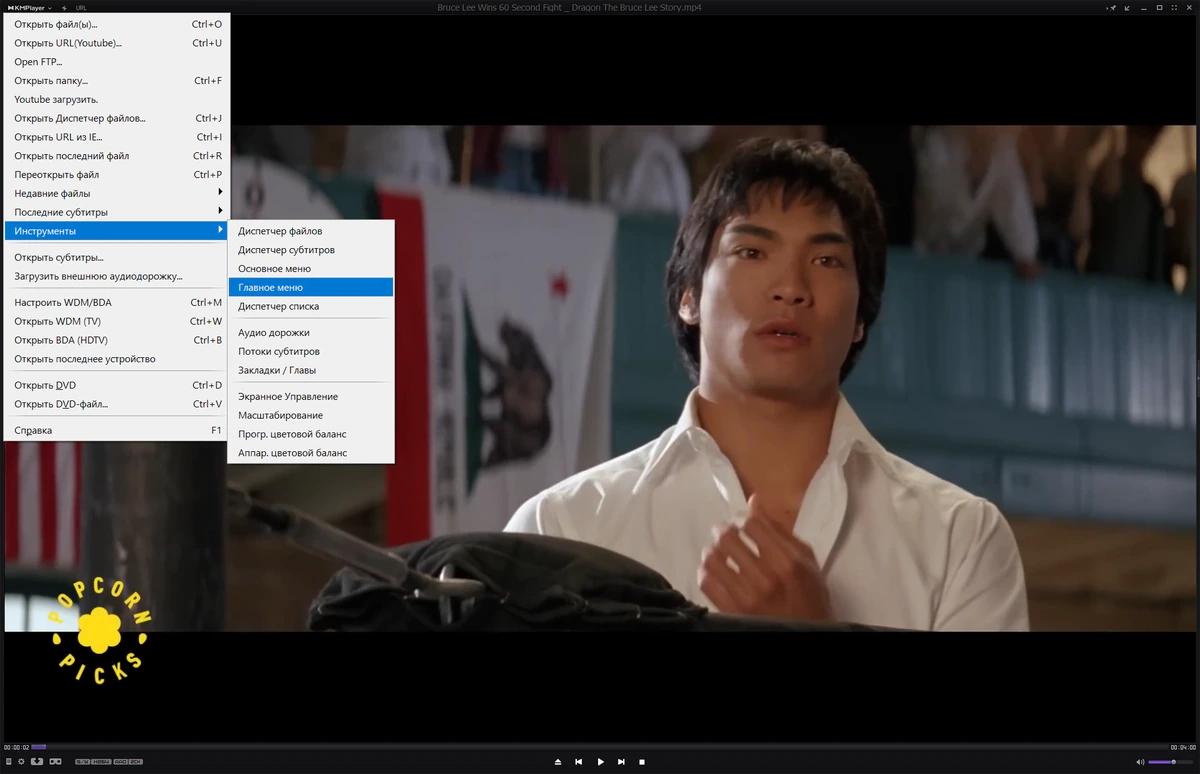Open 'Закладки / Главы' submenu entry

tap(311, 370)
